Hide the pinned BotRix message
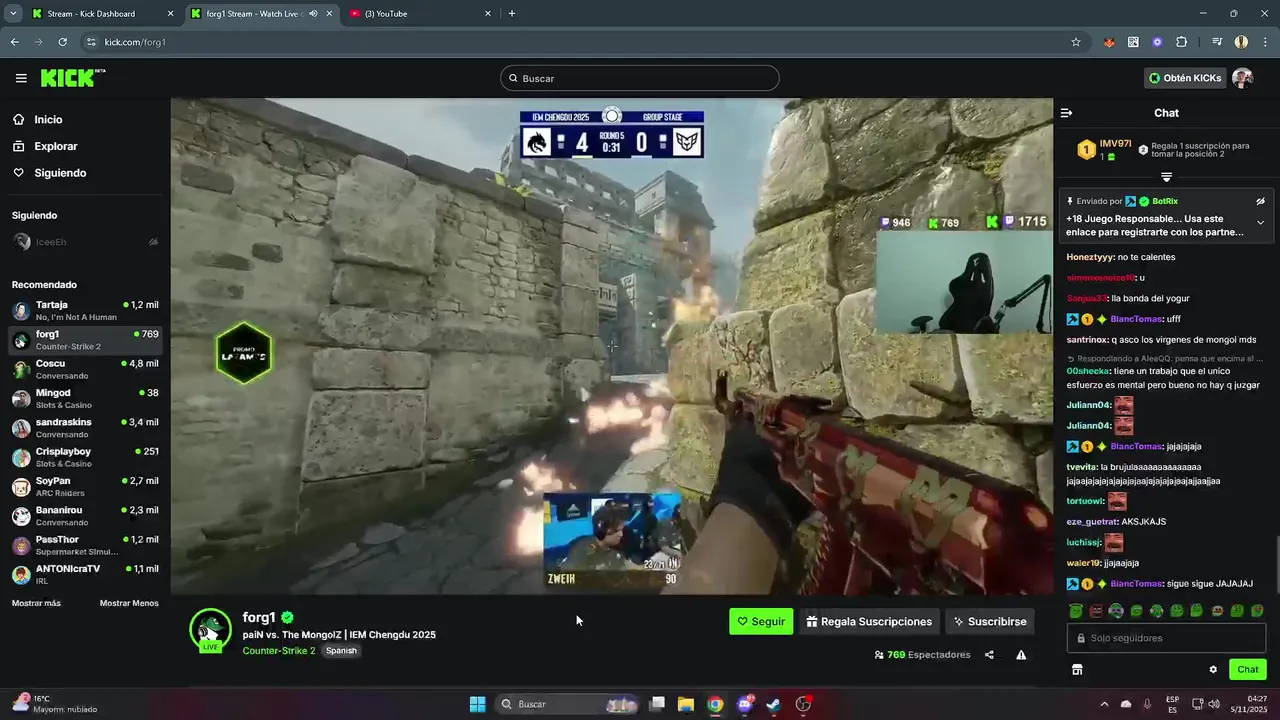1280x720 pixels. pos(1260,201)
